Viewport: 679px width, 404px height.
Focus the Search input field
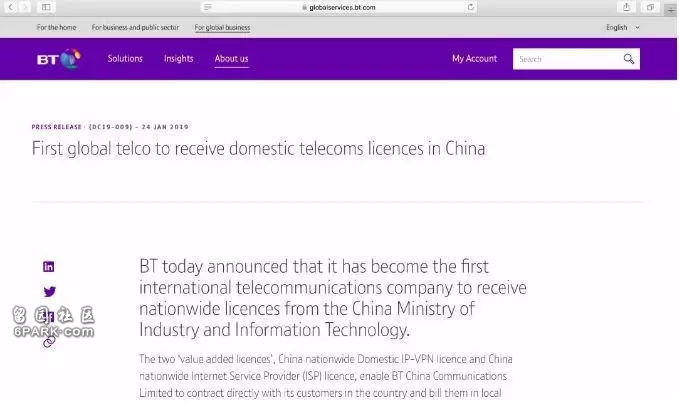[x=567, y=59]
